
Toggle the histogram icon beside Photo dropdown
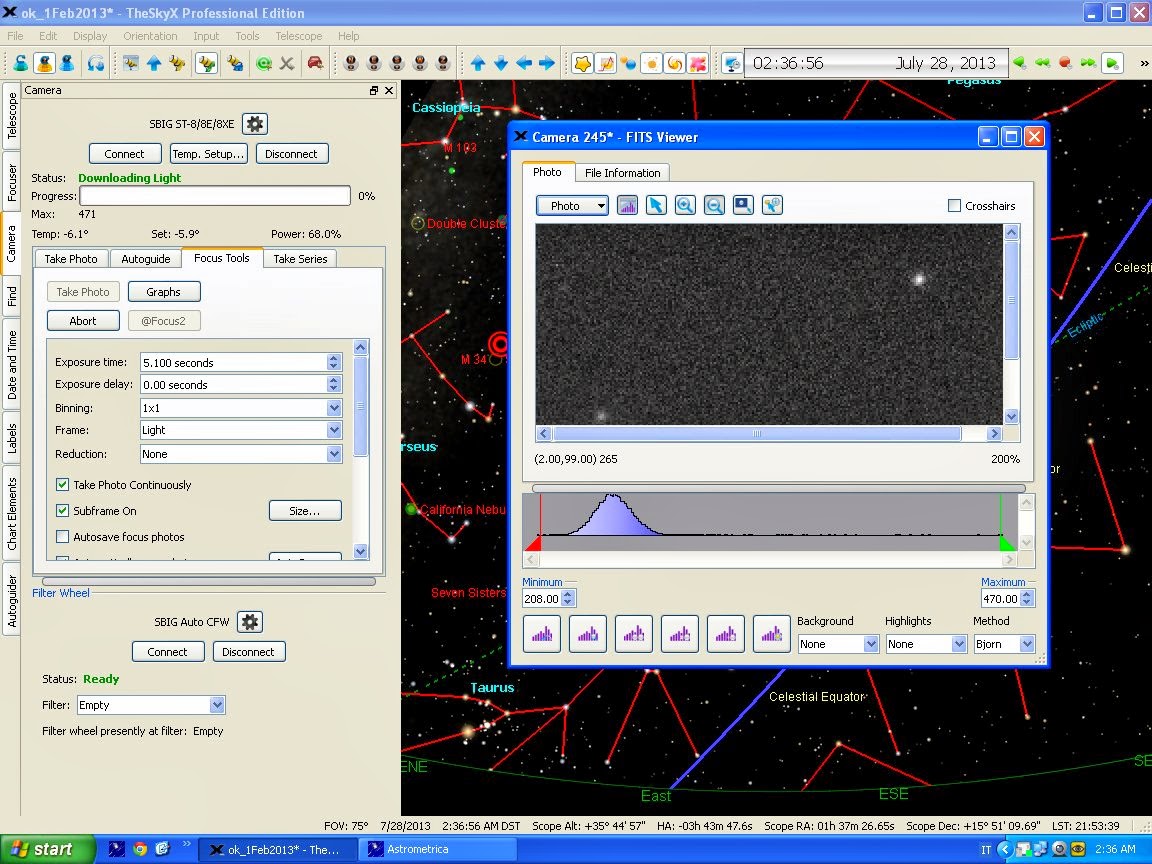(627, 205)
